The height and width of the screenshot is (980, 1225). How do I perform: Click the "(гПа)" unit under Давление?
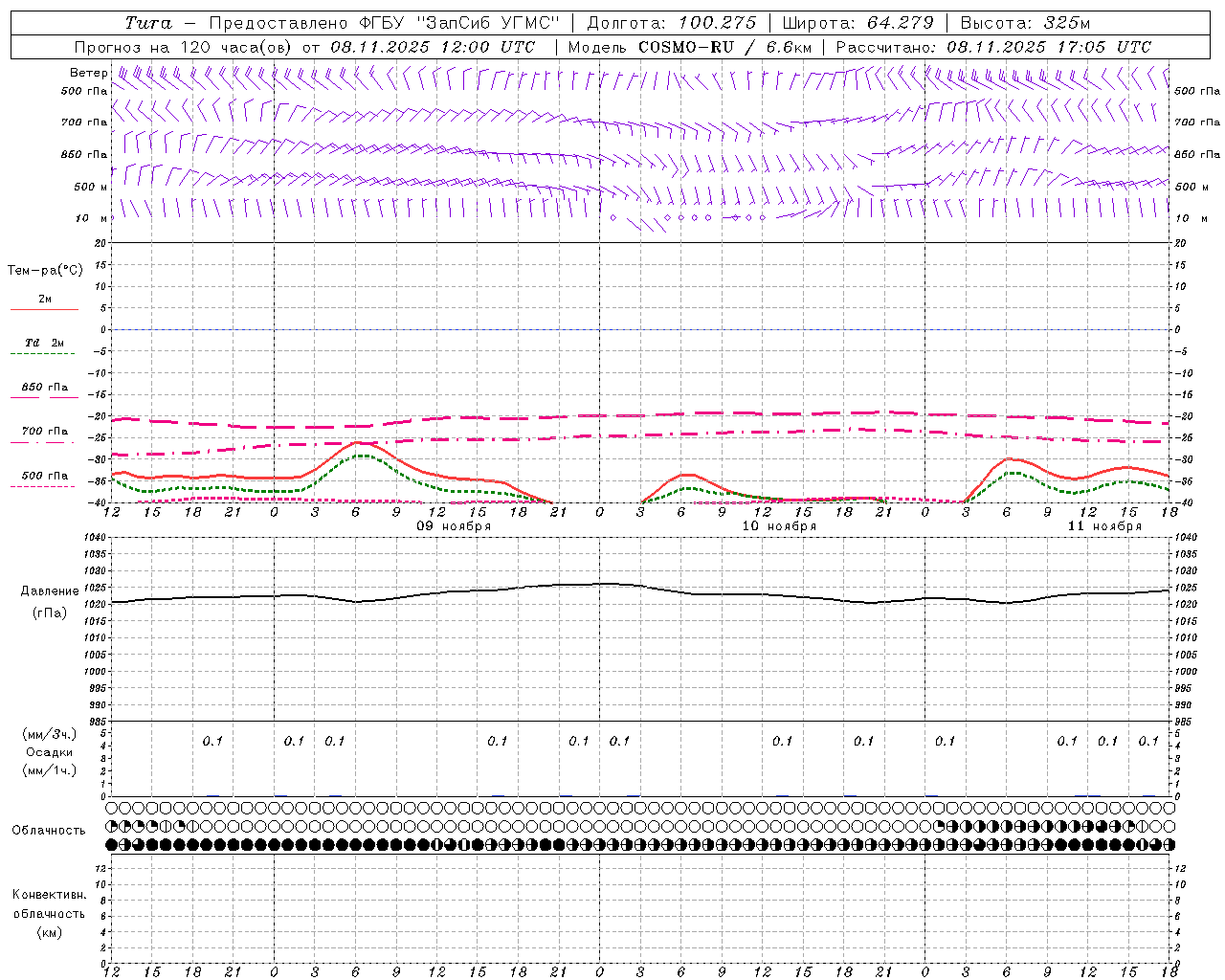(49, 613)
